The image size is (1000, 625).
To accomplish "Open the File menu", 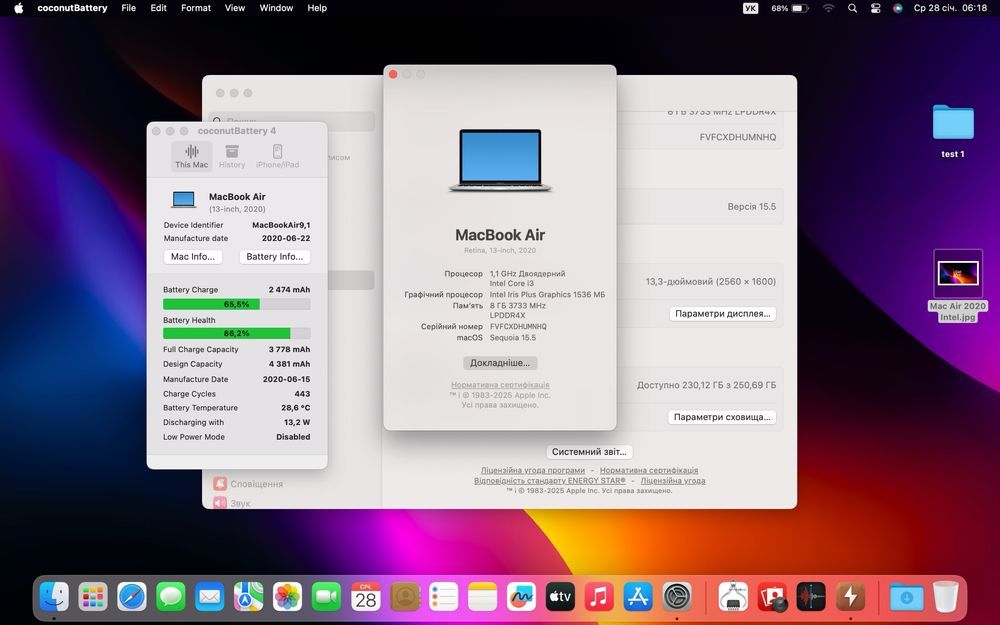I will coord(128,8).
